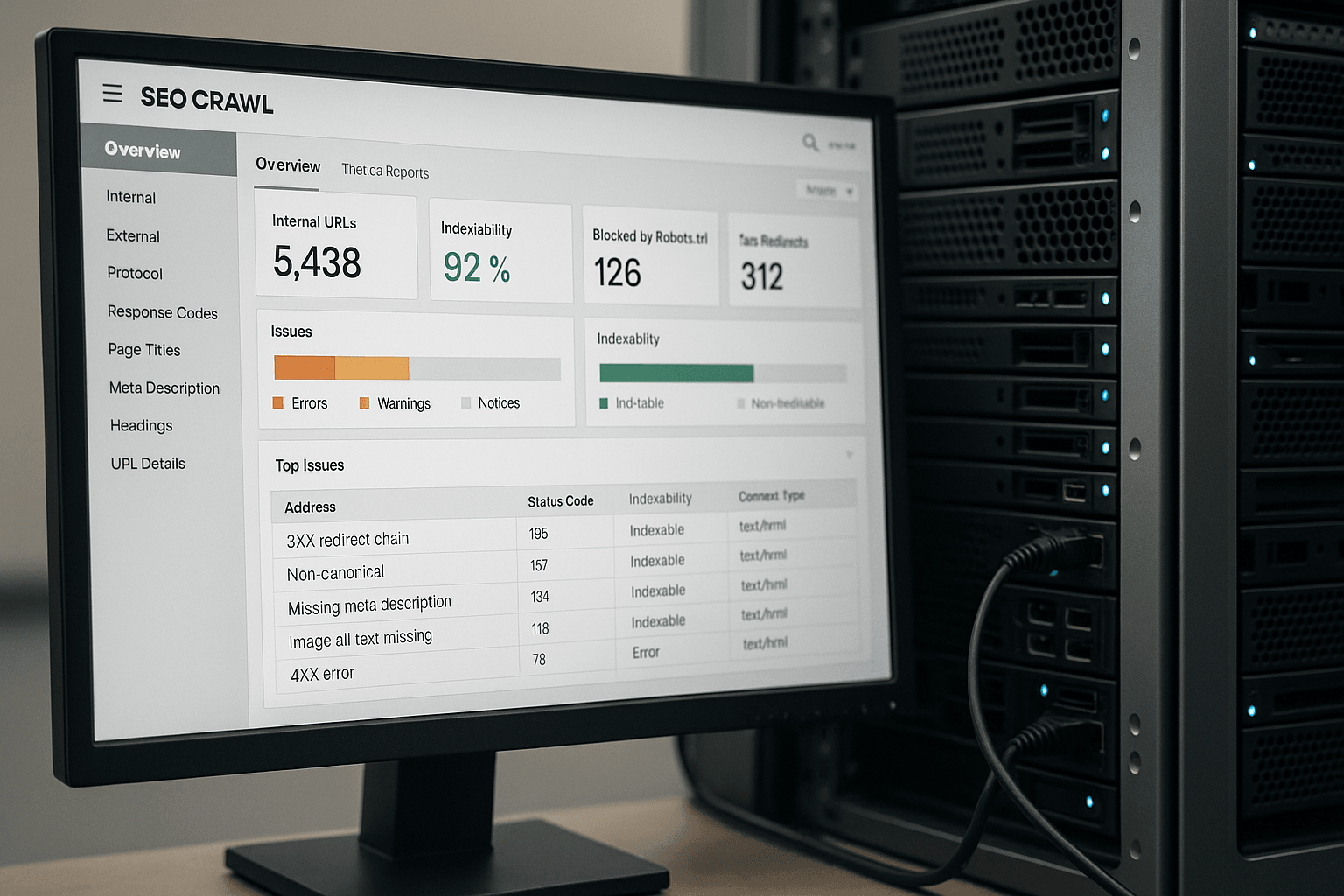Click the orange Errors legend swatch
The width and height of the screenshot is (1344, 896).
tap(278, 402)
